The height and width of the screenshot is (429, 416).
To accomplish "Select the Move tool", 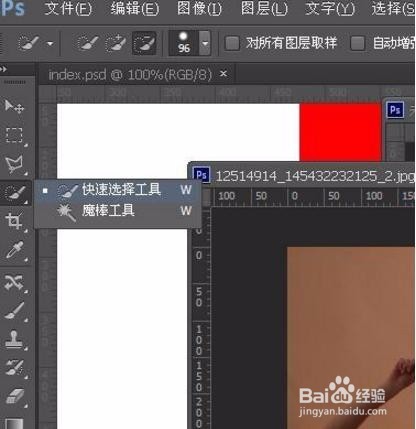I will pyautogui.click(x=14, y=107).
